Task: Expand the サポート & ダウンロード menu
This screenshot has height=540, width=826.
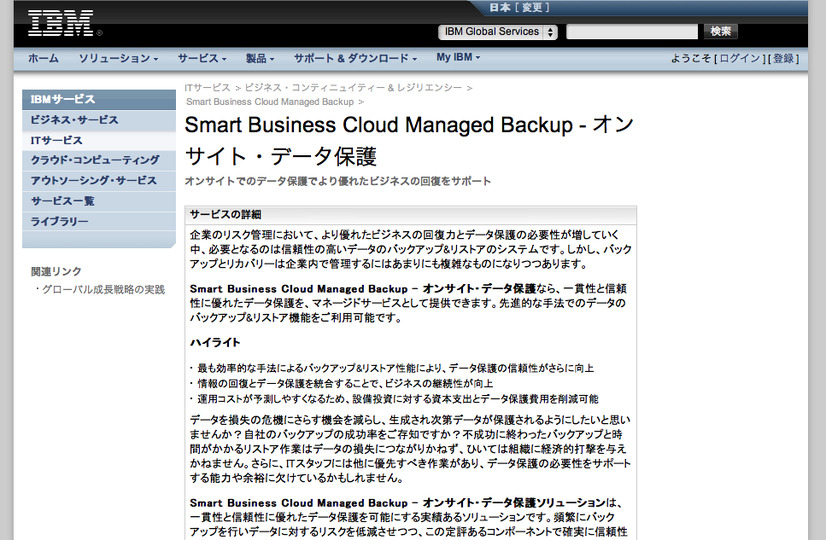Action: click(x=355, y=58)
